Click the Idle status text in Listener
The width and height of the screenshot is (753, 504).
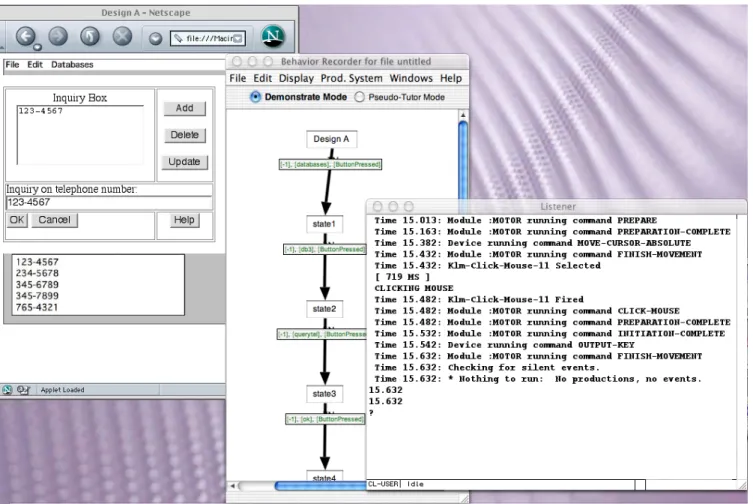coord(415,484)
